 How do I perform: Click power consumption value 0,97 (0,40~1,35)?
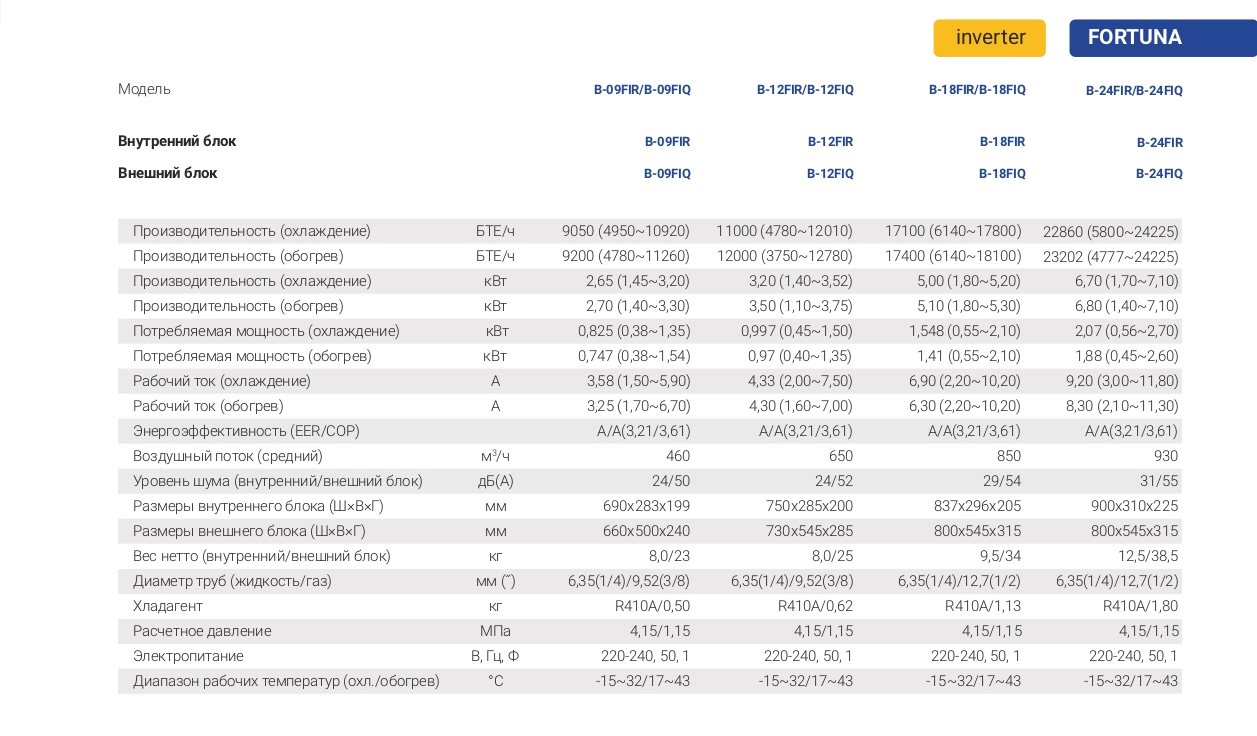800,356
